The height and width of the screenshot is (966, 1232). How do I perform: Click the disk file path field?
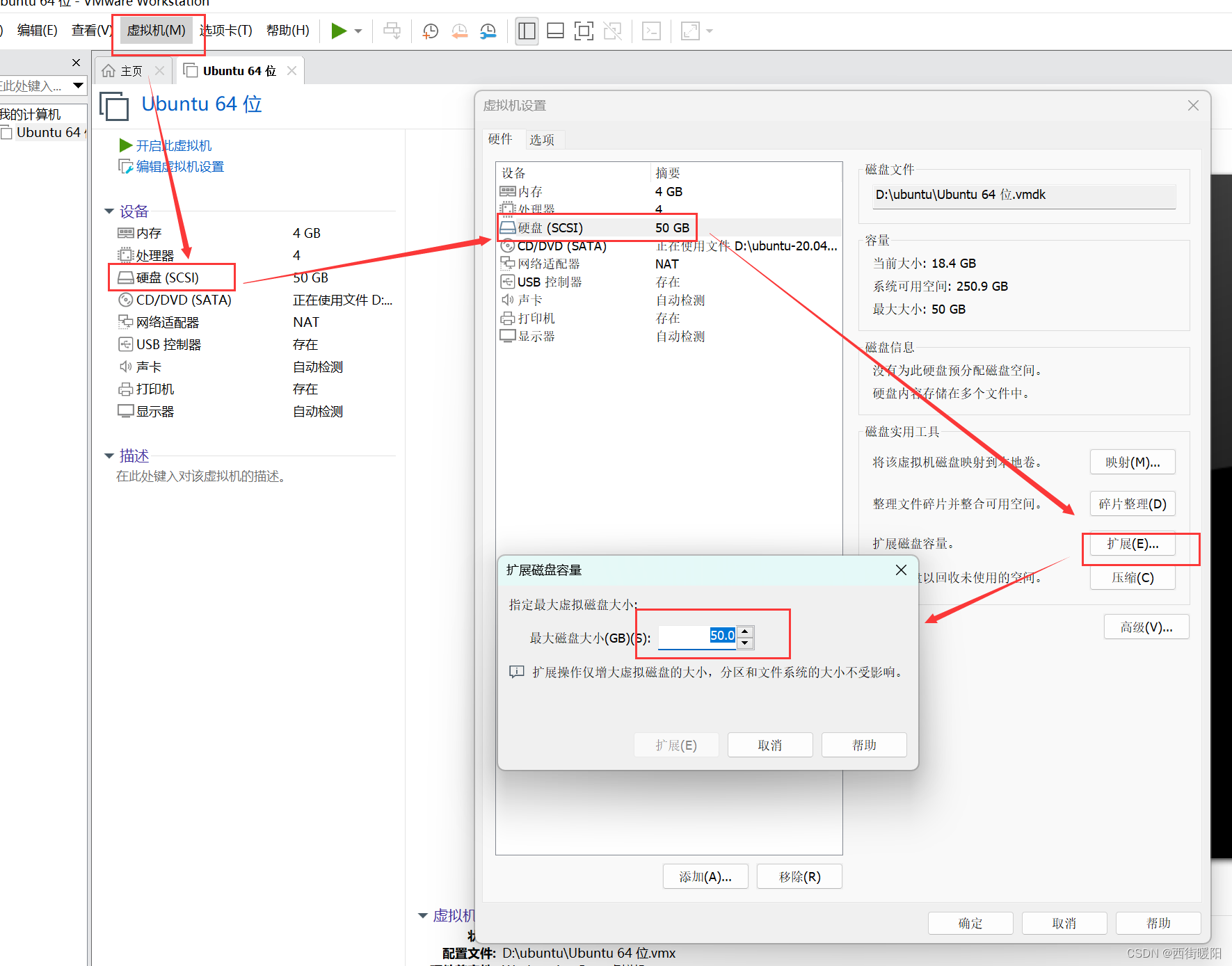click(x=1024, y=195)
